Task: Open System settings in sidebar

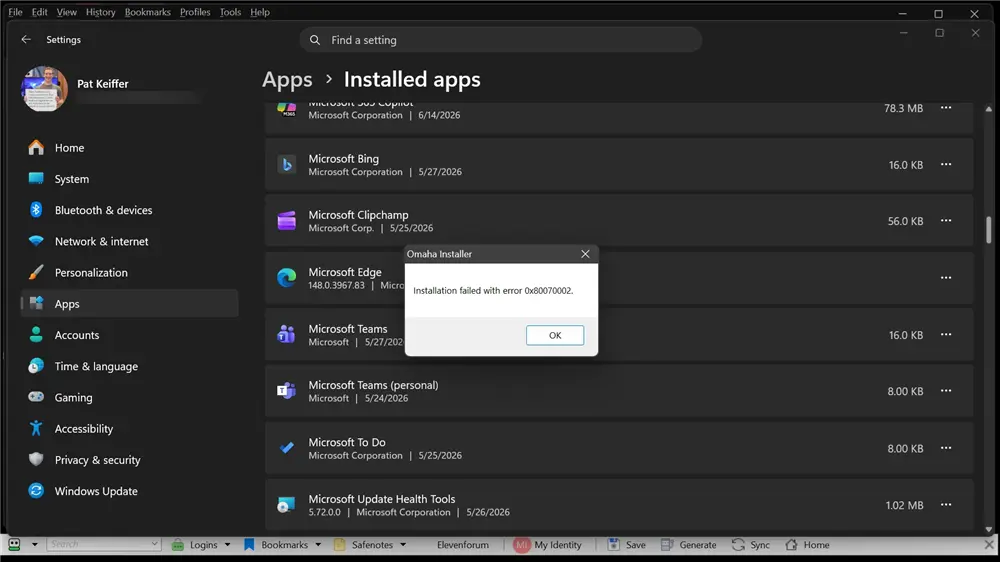Action: click(x=129, y=179)
